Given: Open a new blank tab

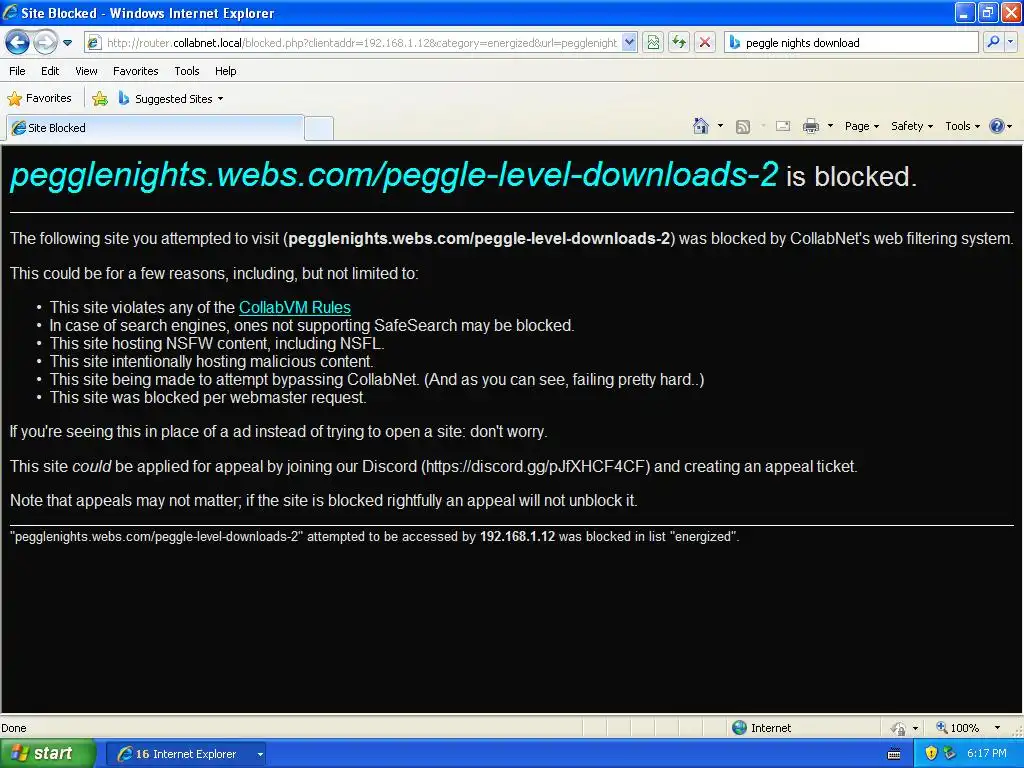Looking at the screenshot, I should [319, 128].
